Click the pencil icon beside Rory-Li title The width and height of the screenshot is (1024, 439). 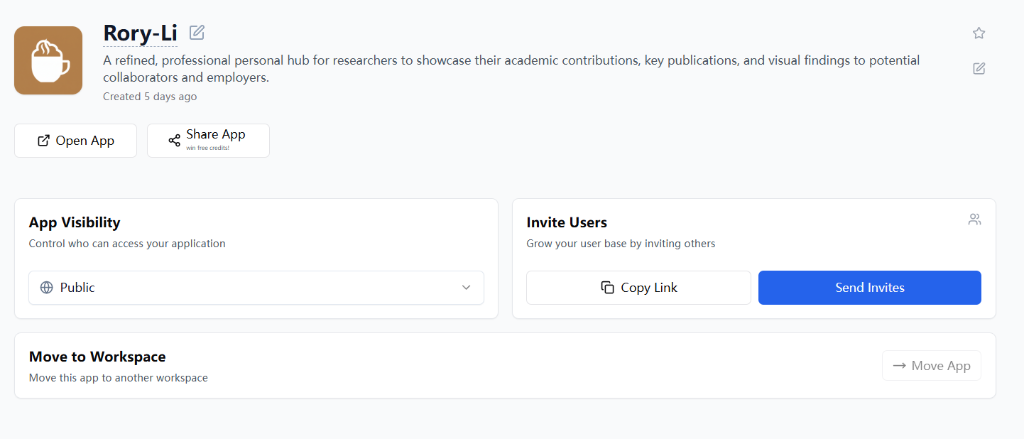(197, 32)
